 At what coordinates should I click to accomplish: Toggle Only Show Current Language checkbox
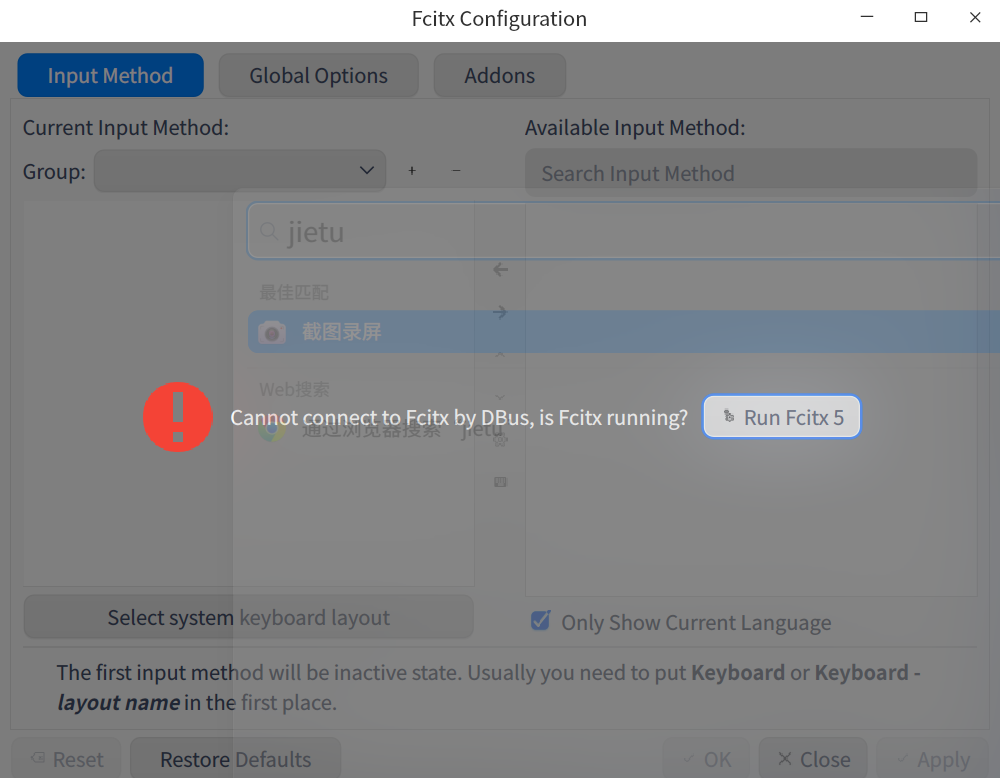tap(541, 622)
